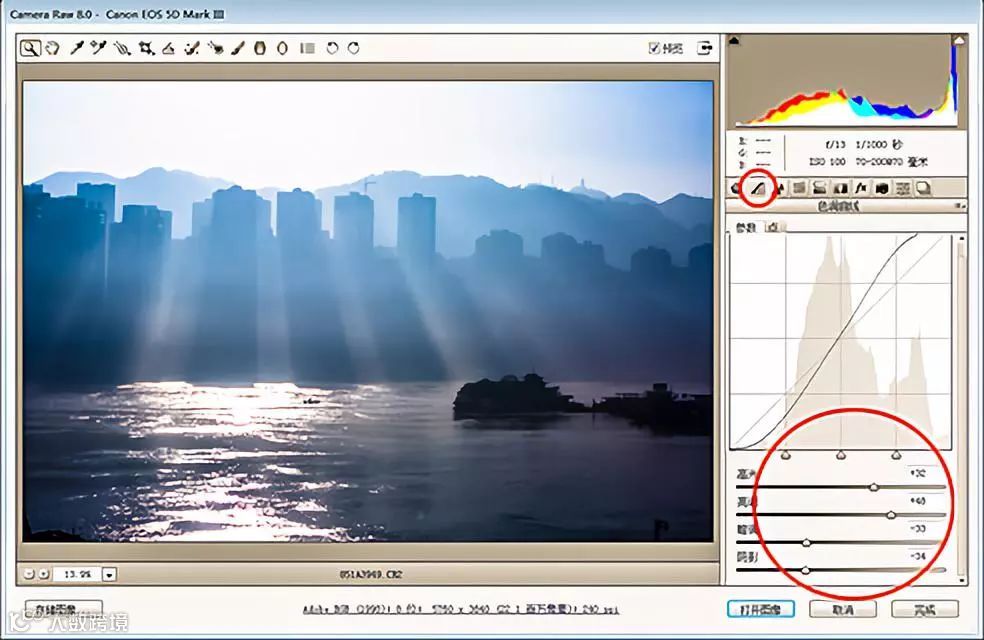Choose the Graduated Filter tool
984x640 pixels.
(260, 48)
